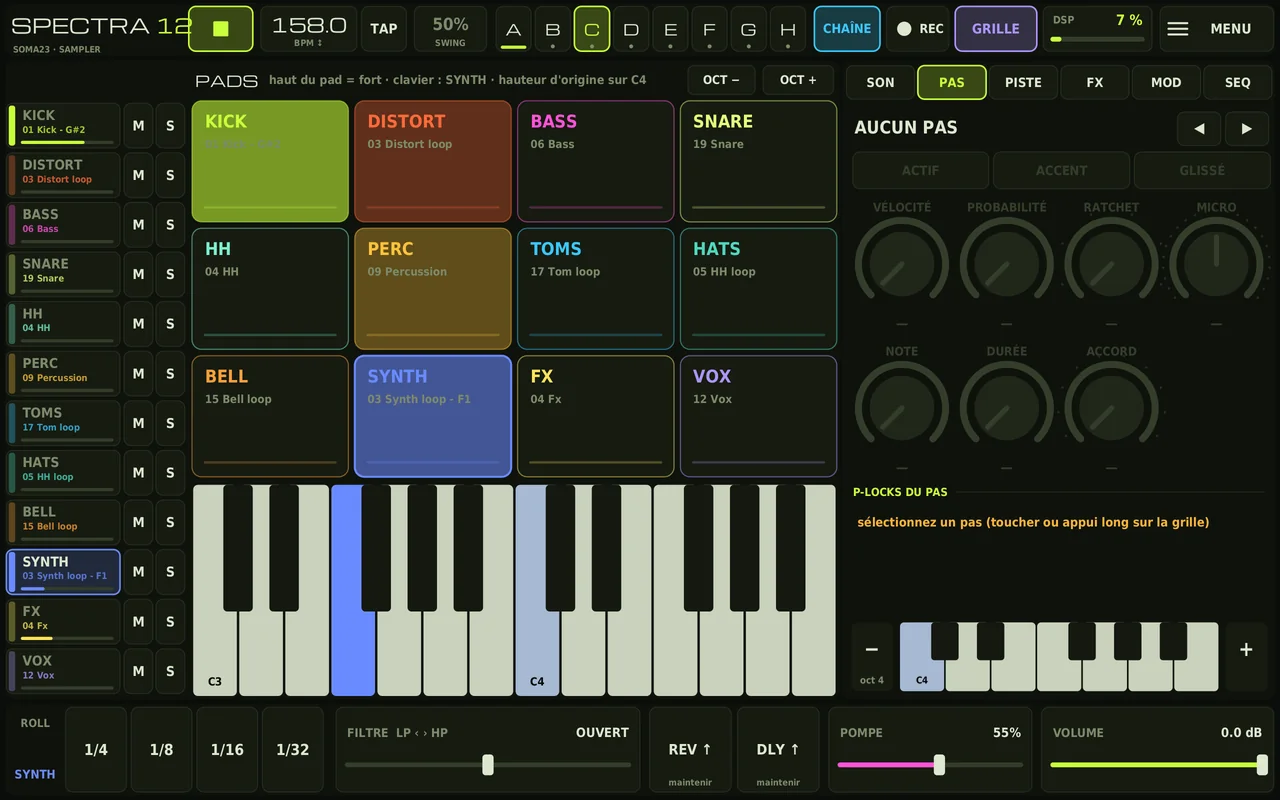Select pattern H
The width and height of the screenshot is (1280, 800).
coord(788,29)
